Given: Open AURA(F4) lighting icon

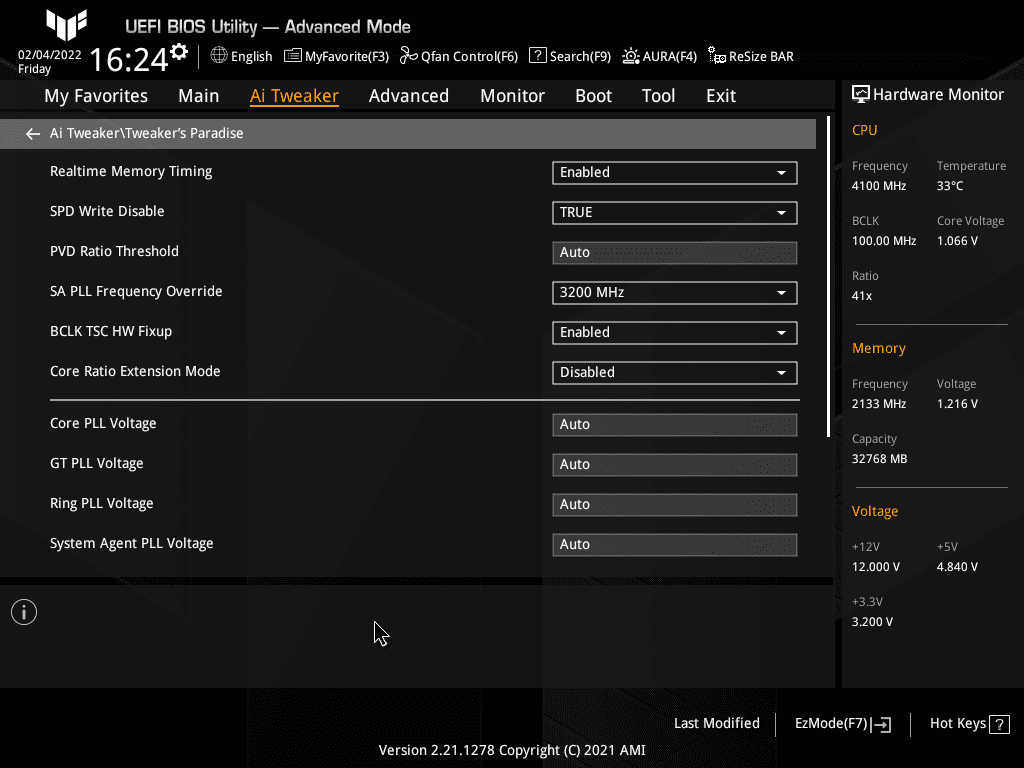Looking at the screenshot, I should (630, 56).
